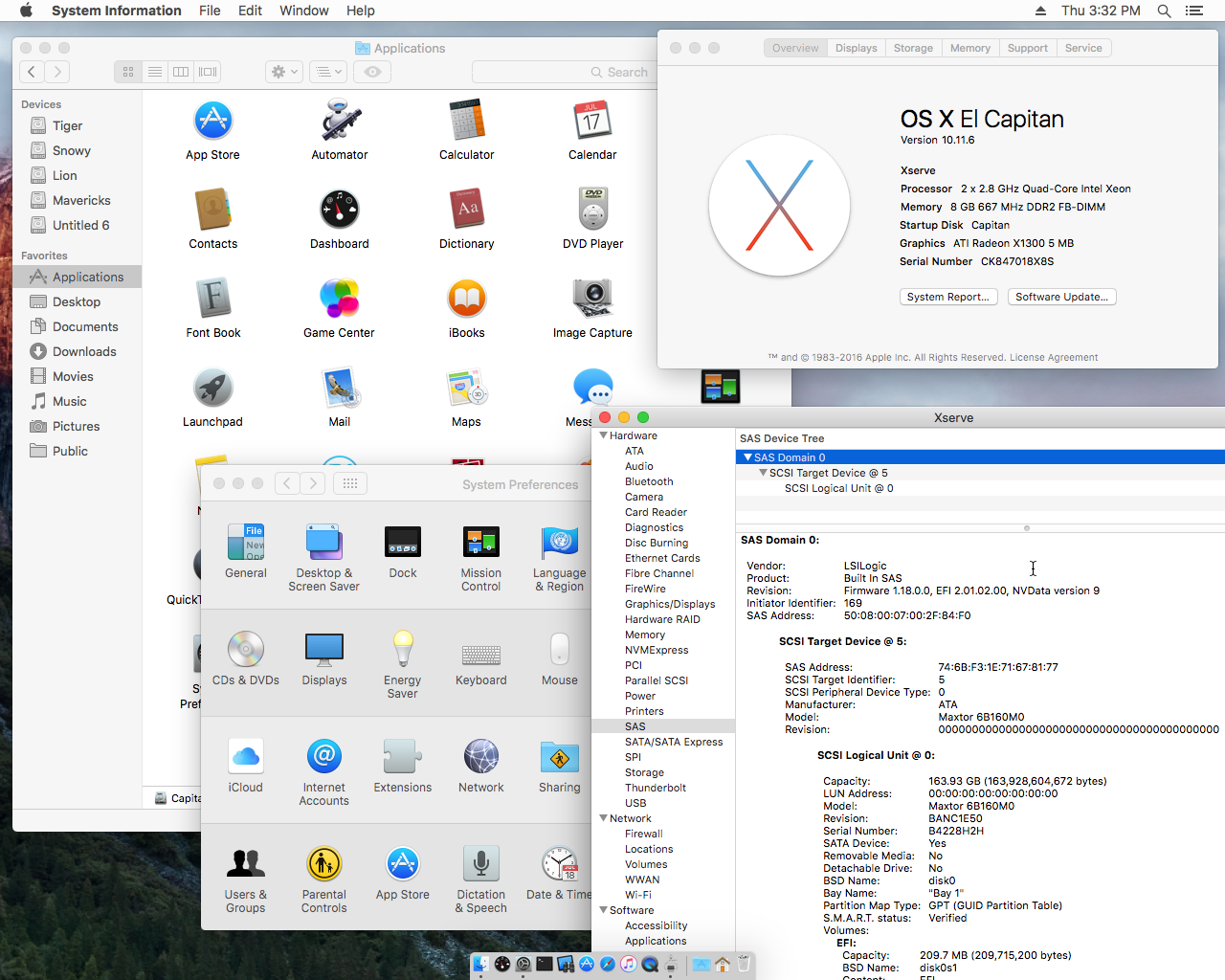1225x980 pixels.
Task: Select Finder column view button
Action: 181,72
